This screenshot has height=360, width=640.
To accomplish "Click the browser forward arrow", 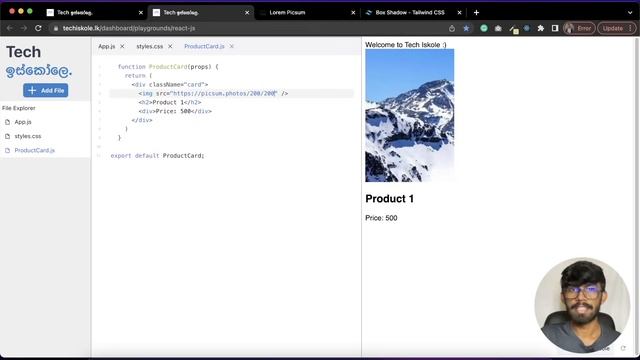I will 24,28.
